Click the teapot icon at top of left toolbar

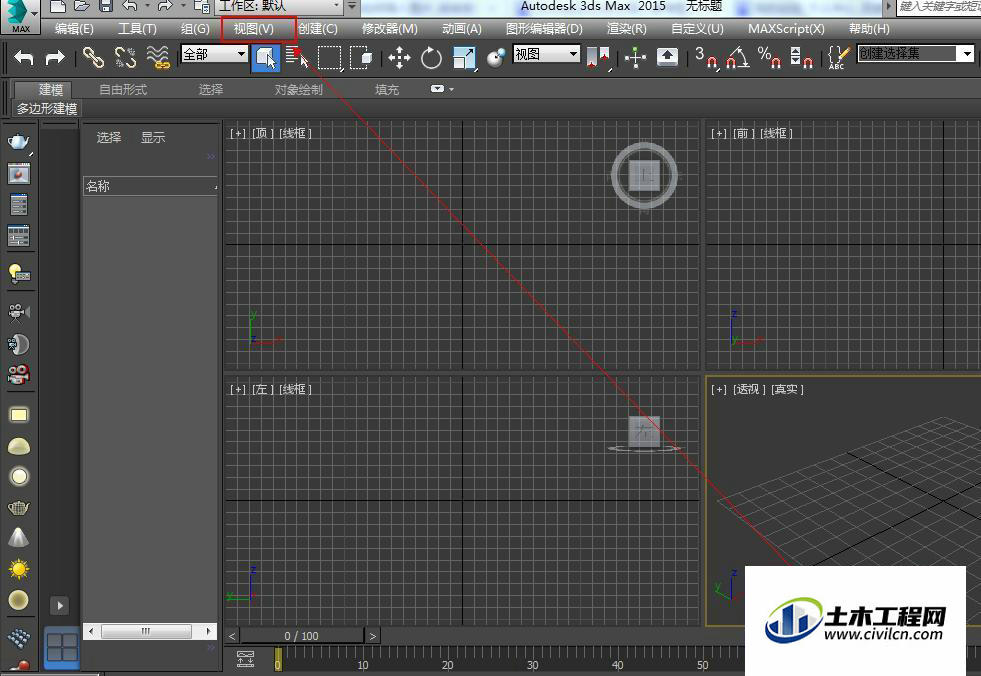[x=18, y=142]
